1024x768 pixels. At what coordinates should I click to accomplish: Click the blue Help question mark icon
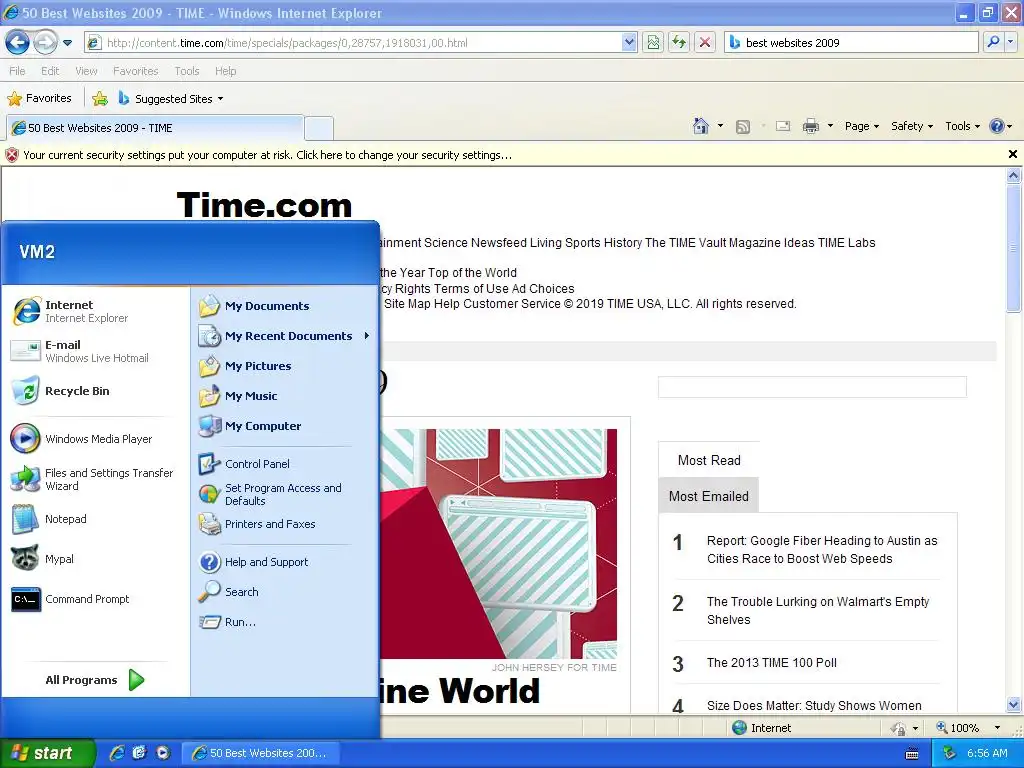click(x=997, y=126)
